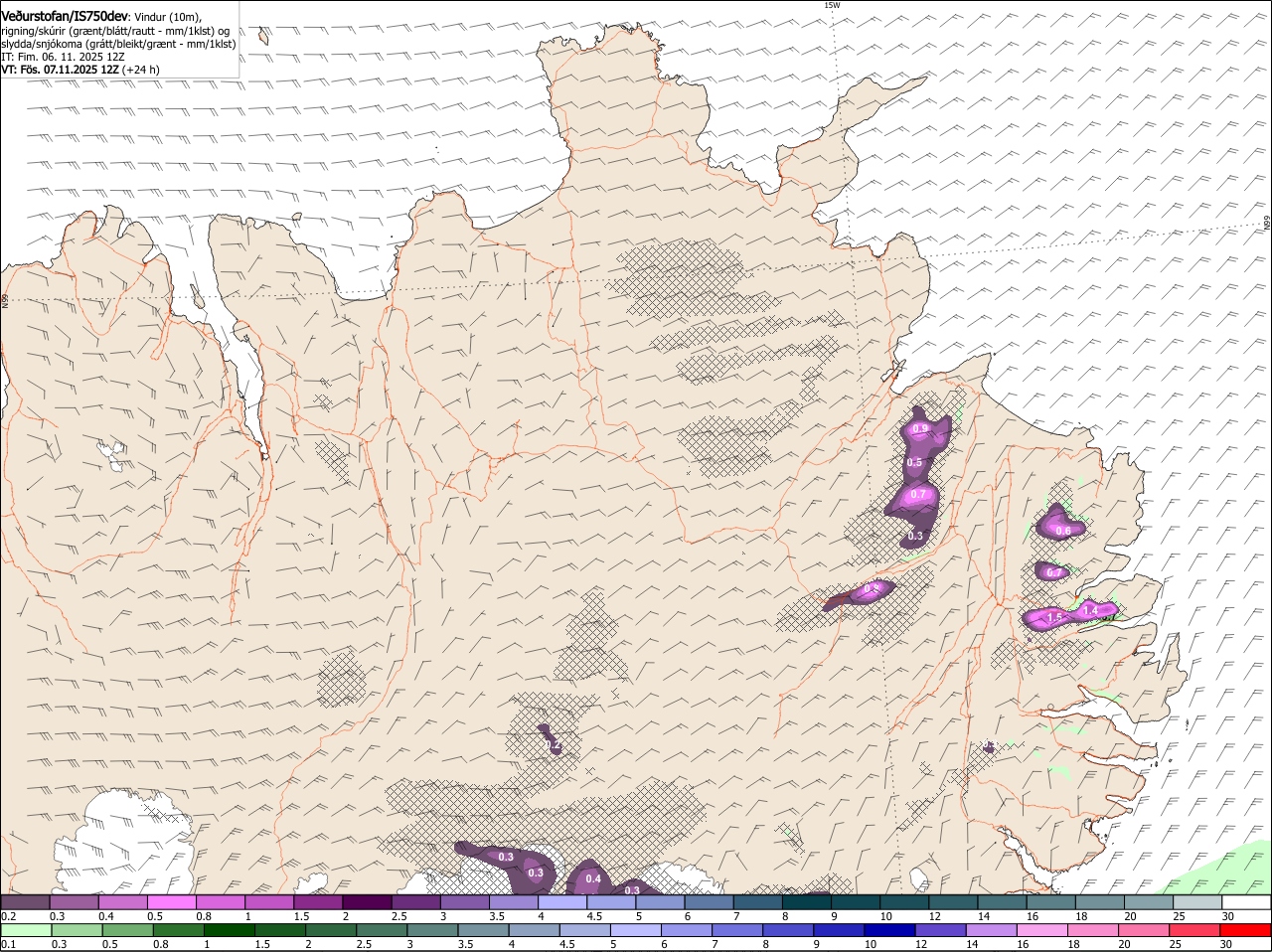1272x952 pixels.
Task: Pick the 8 dark teal swatch in top legend
Action: pyautogui.click(x=807, y=902)
